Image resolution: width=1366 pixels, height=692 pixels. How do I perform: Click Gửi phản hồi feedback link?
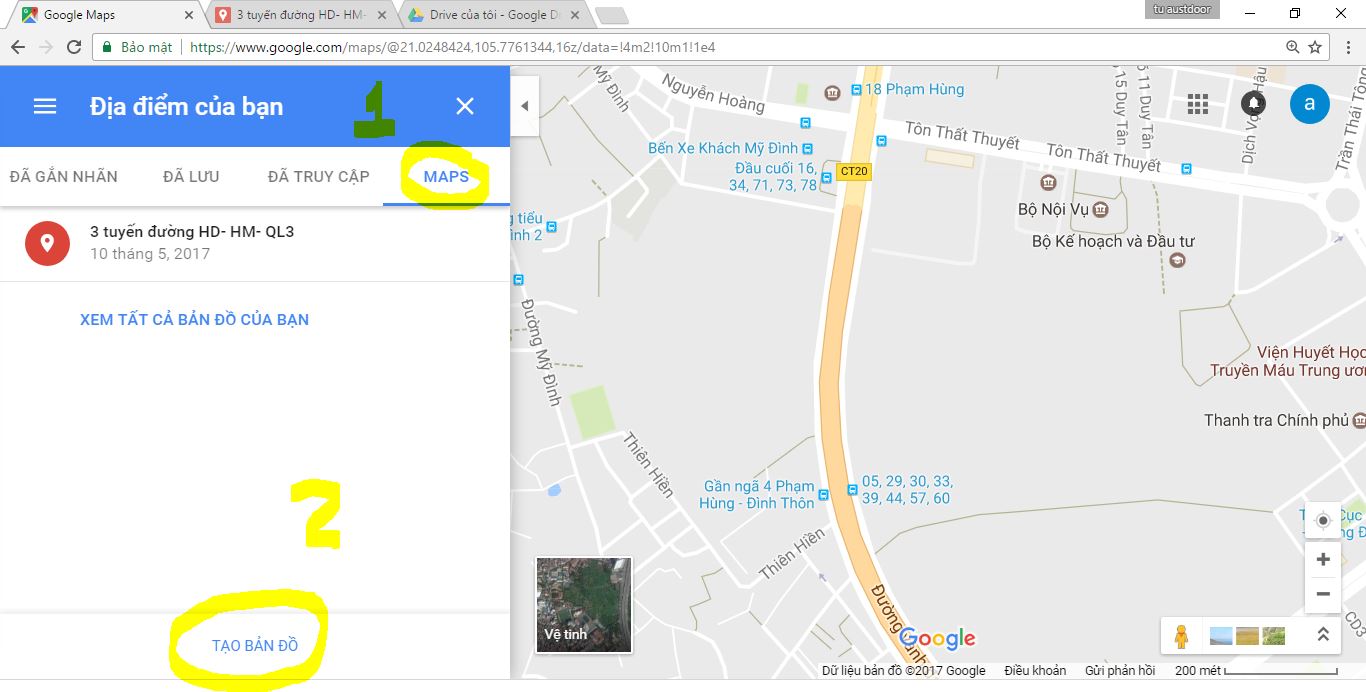coord(1119,671)
